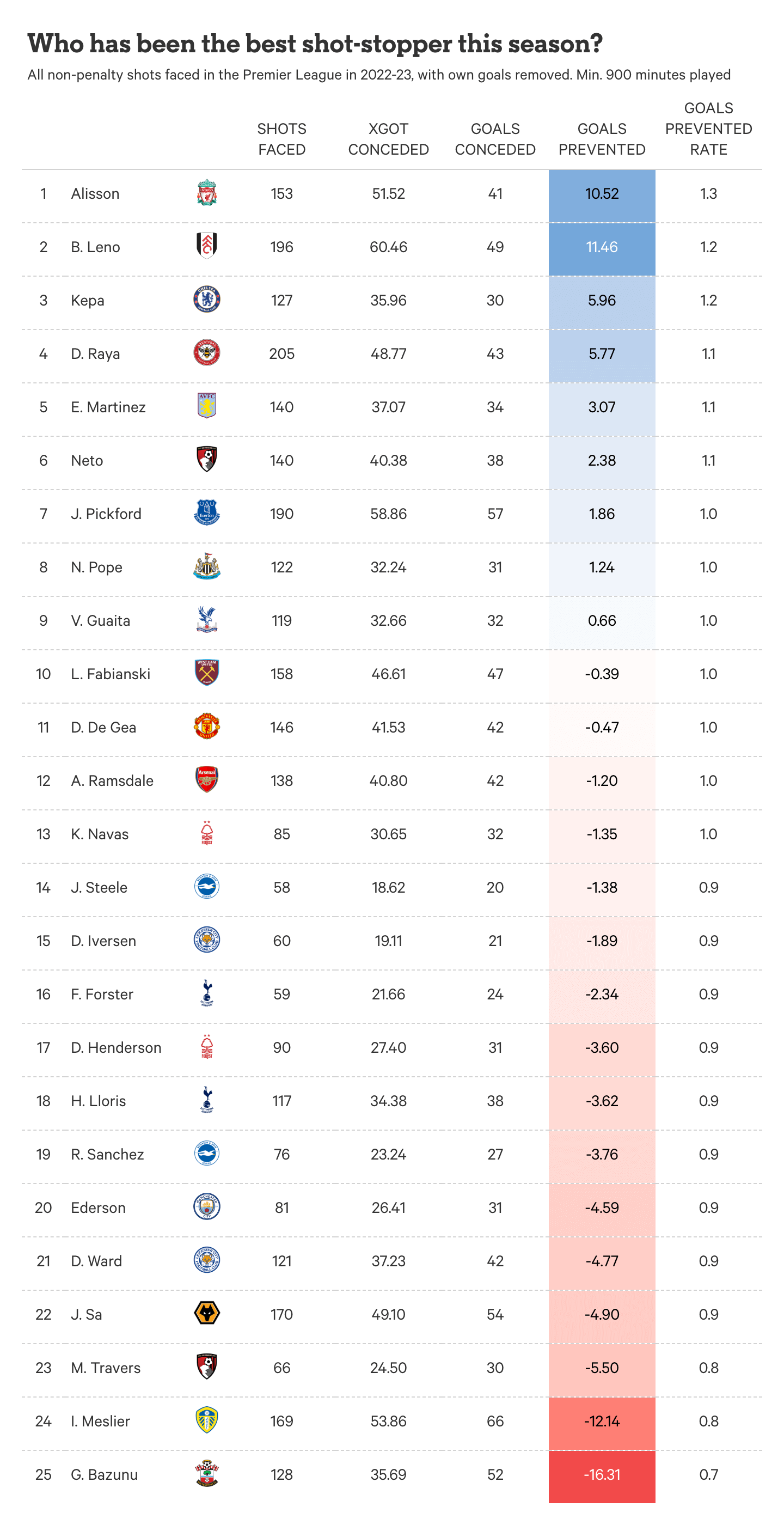
Task: Click the chart title about best shot-stopper
Action: tap(315, 44)
